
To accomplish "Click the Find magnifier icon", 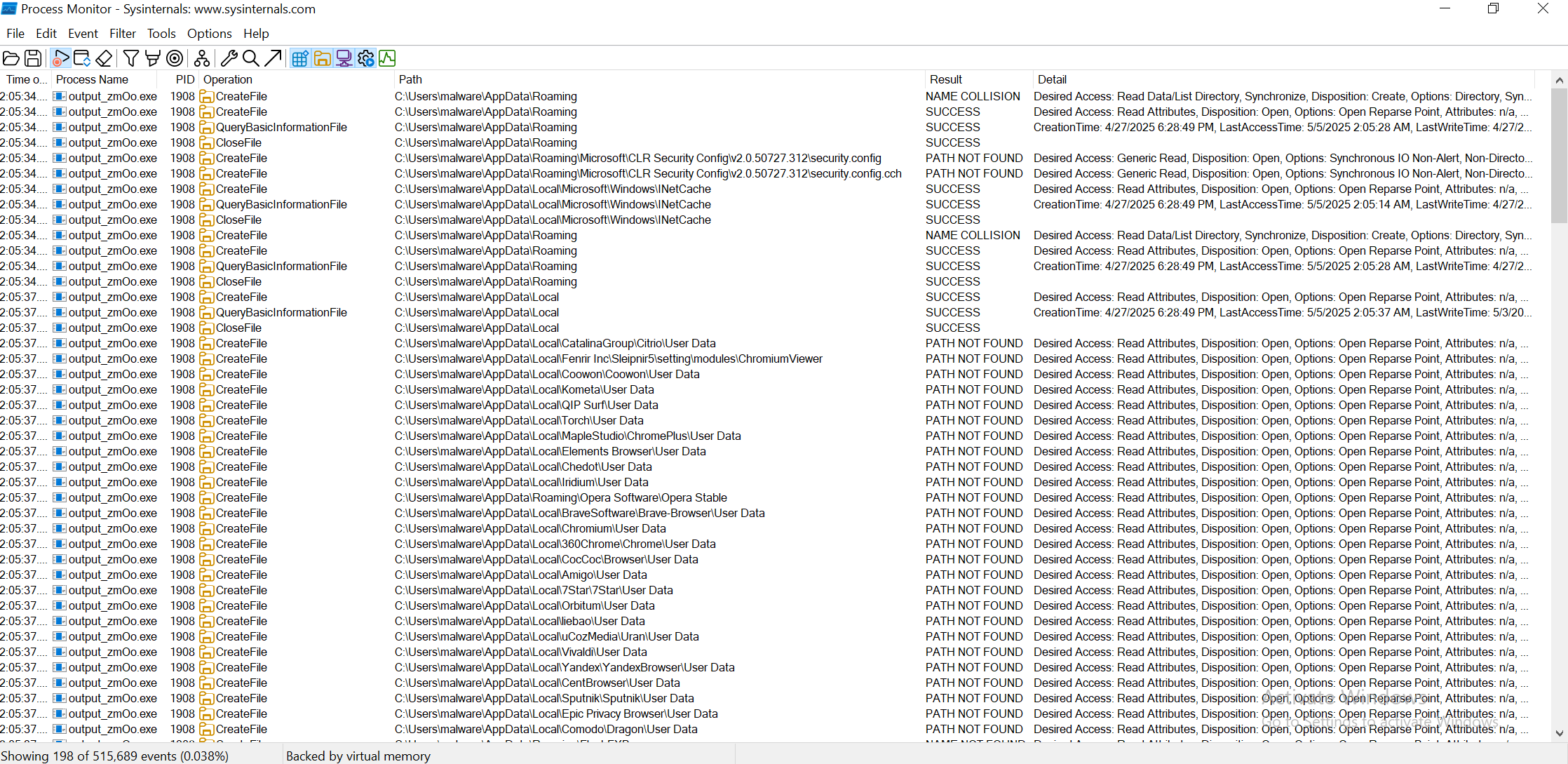I will pos(251,58).
